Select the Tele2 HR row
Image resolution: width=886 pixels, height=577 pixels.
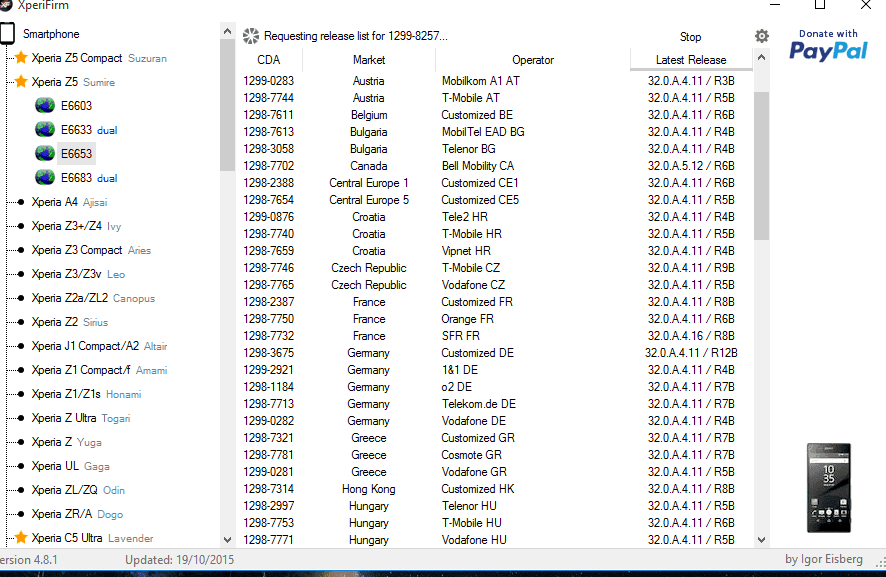pyautogui.click(x=494, y=216)
